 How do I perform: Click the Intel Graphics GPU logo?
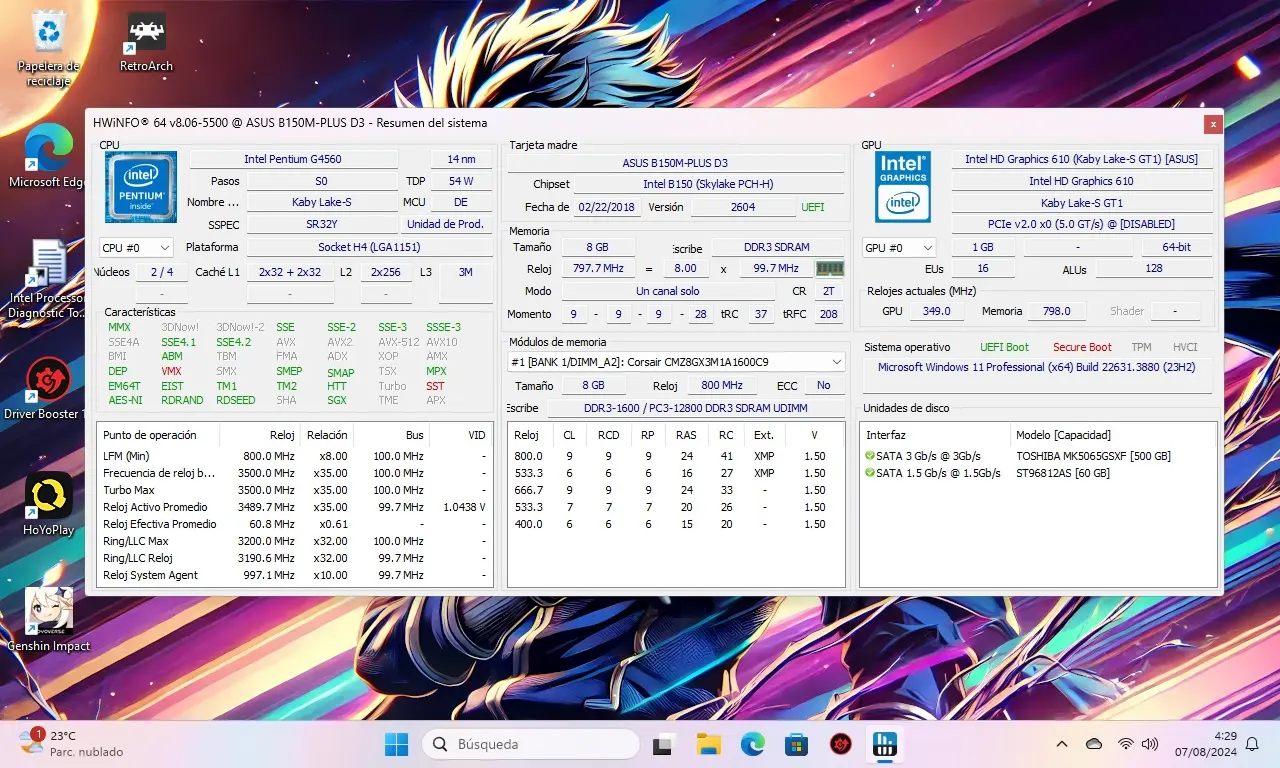point(903,187)
